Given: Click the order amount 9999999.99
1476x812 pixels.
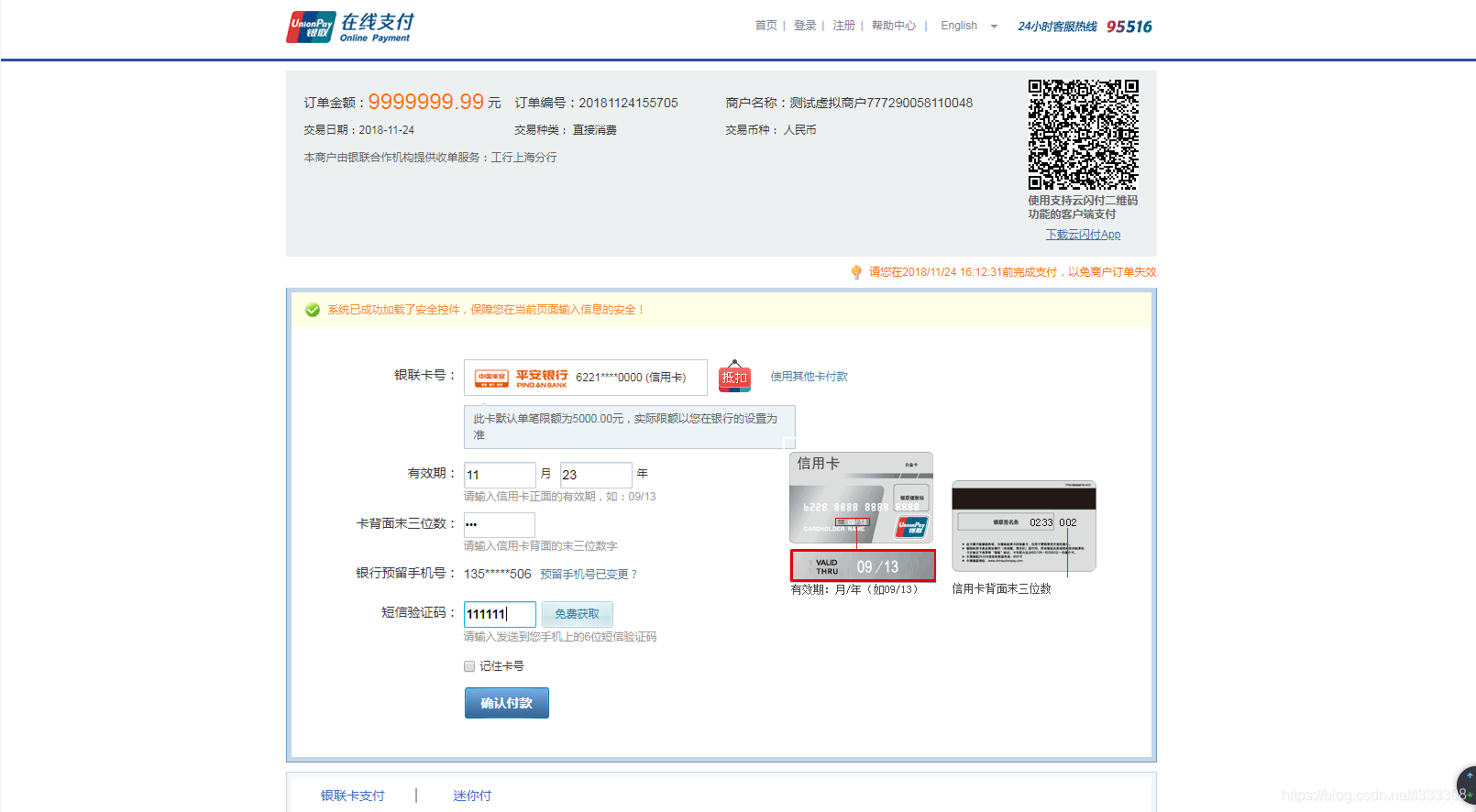Looking at the screenshot, I should [426, 102].
